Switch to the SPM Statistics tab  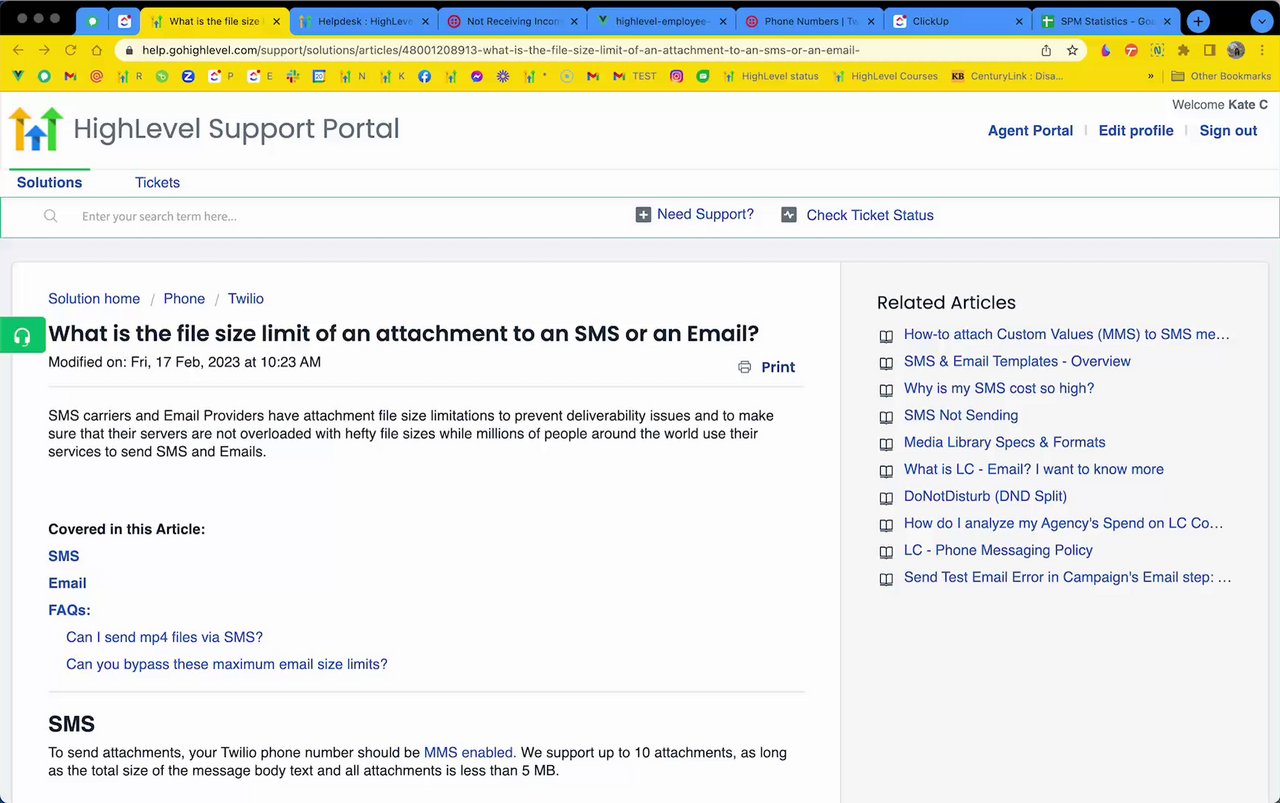coord(1108,21)
